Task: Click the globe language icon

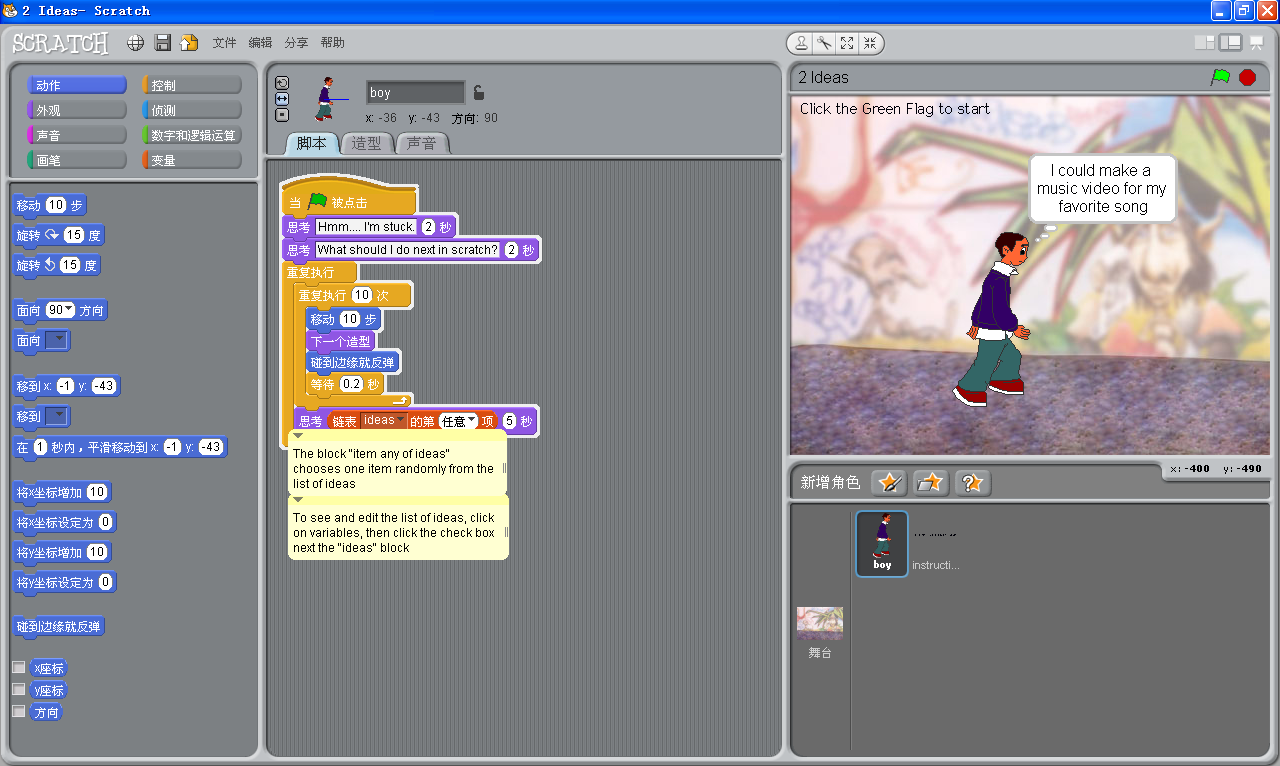Action: [x=136, y=43]
